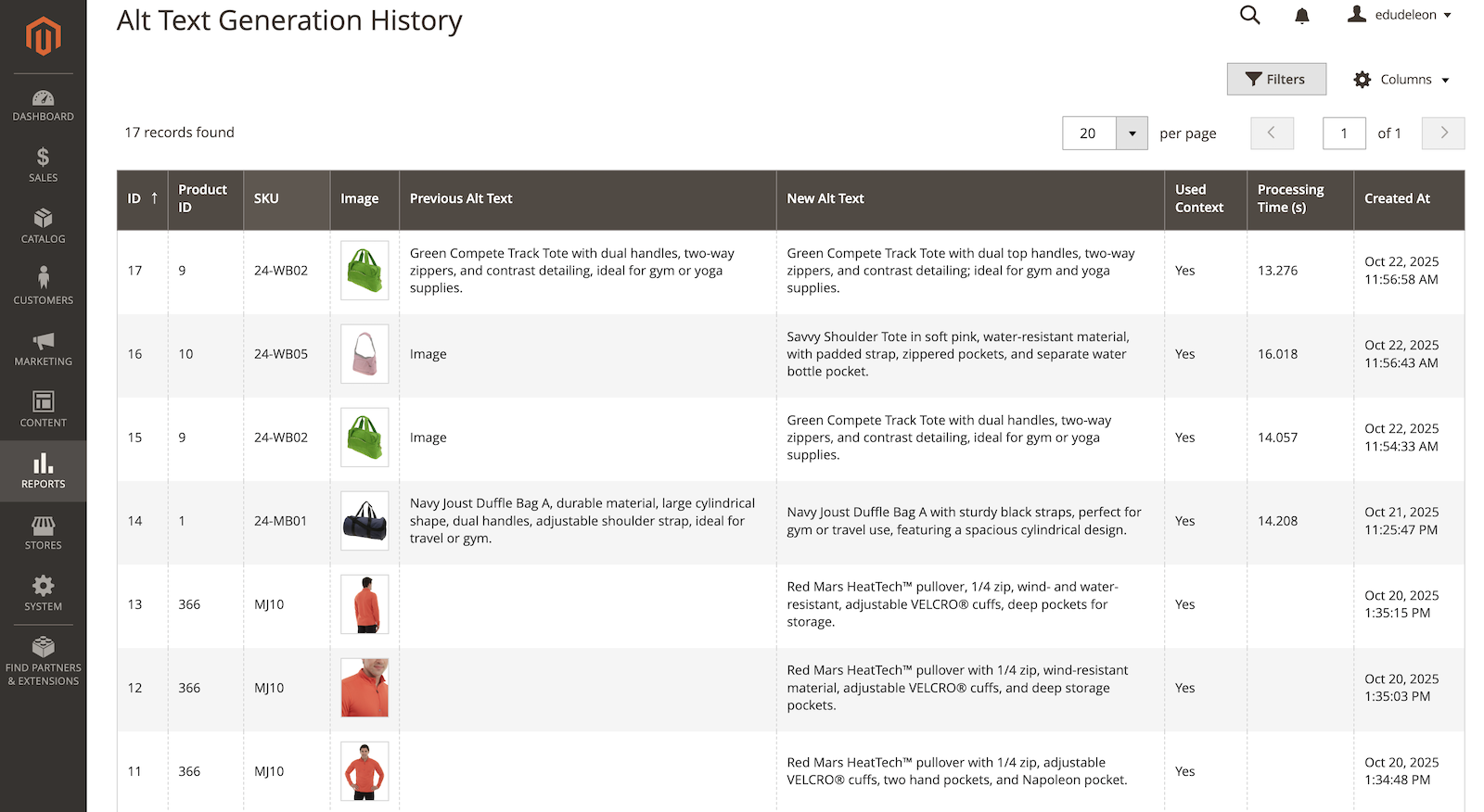
Task: Open green tote thumbnail in row 17
Action: pyautogui.click(x=365, y=271)
